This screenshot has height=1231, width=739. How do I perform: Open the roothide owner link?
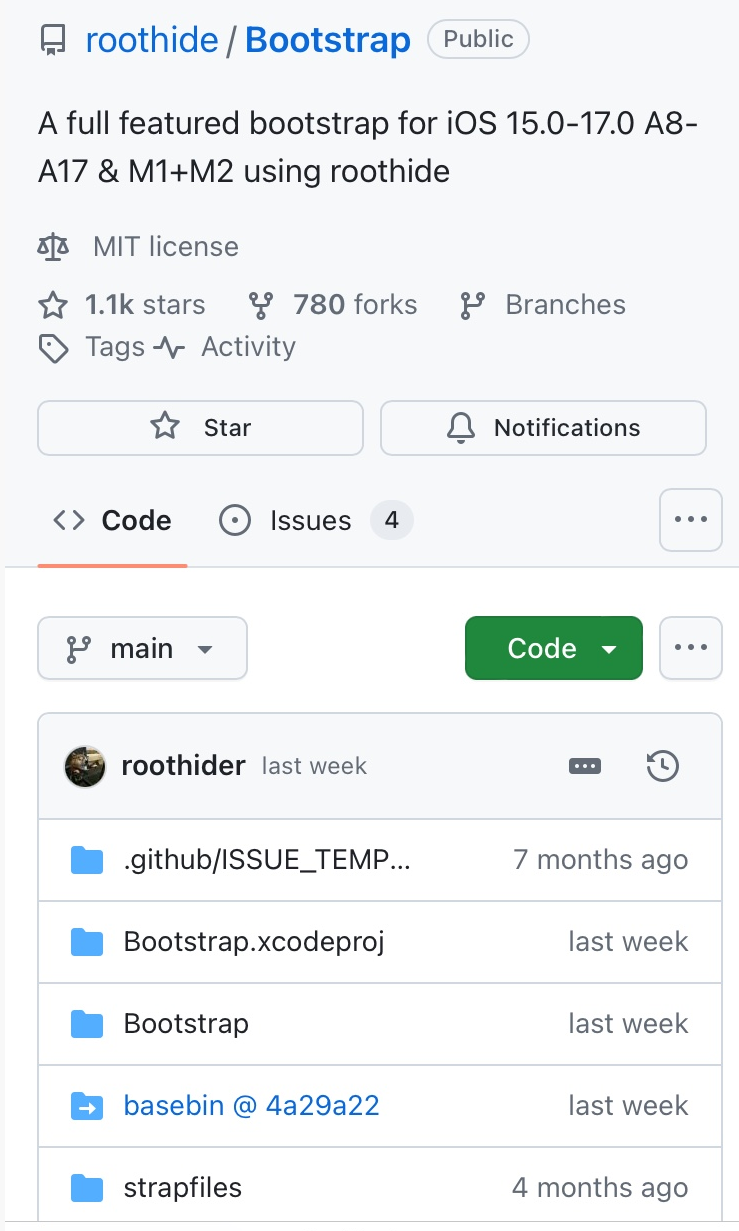pyautogui.click(x=152, y=40)
